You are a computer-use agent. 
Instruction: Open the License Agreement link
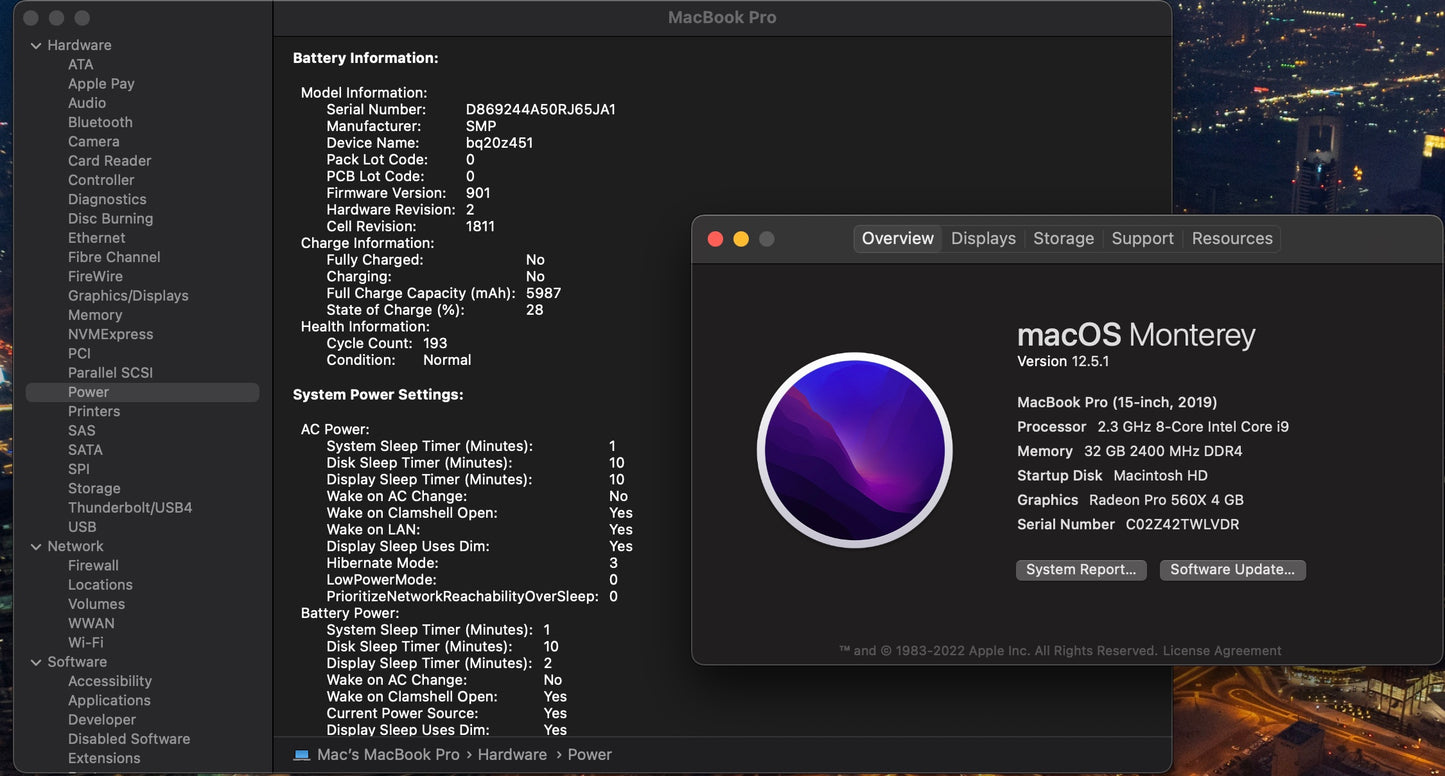point(1222,651)
